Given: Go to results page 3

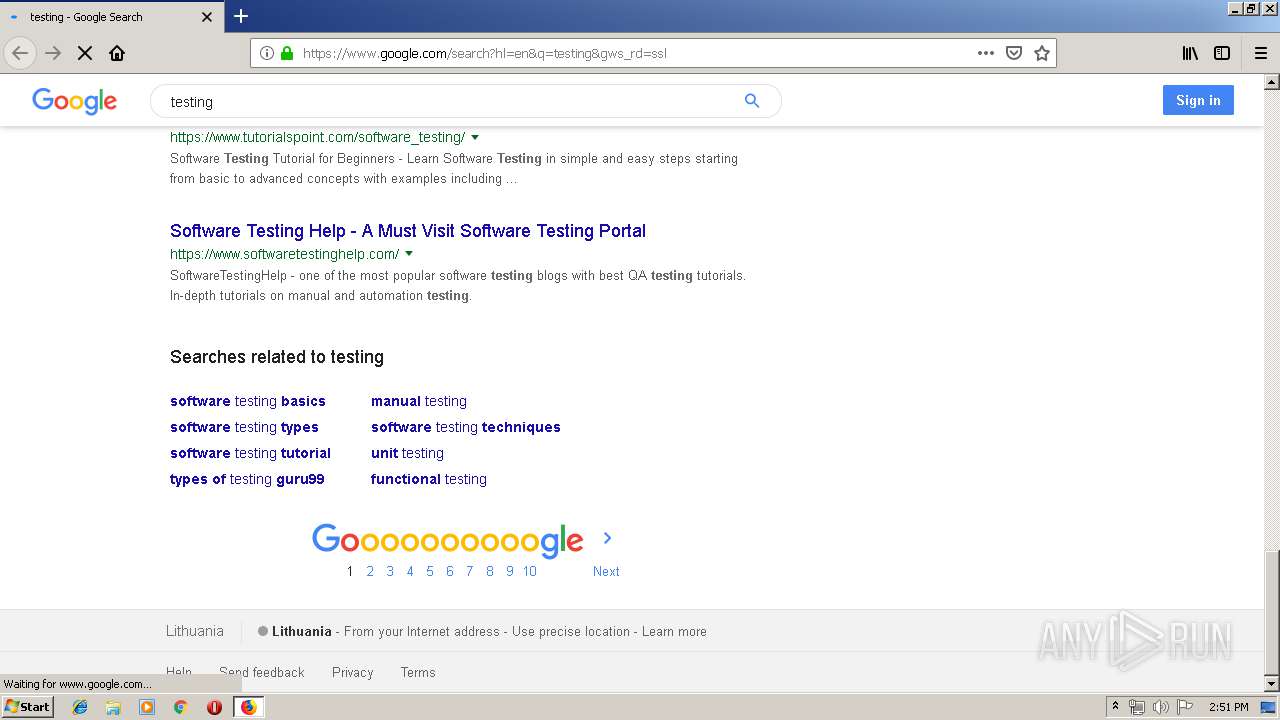Looking at the screenshot, I should pyautogui.click(x=390, y=571).
